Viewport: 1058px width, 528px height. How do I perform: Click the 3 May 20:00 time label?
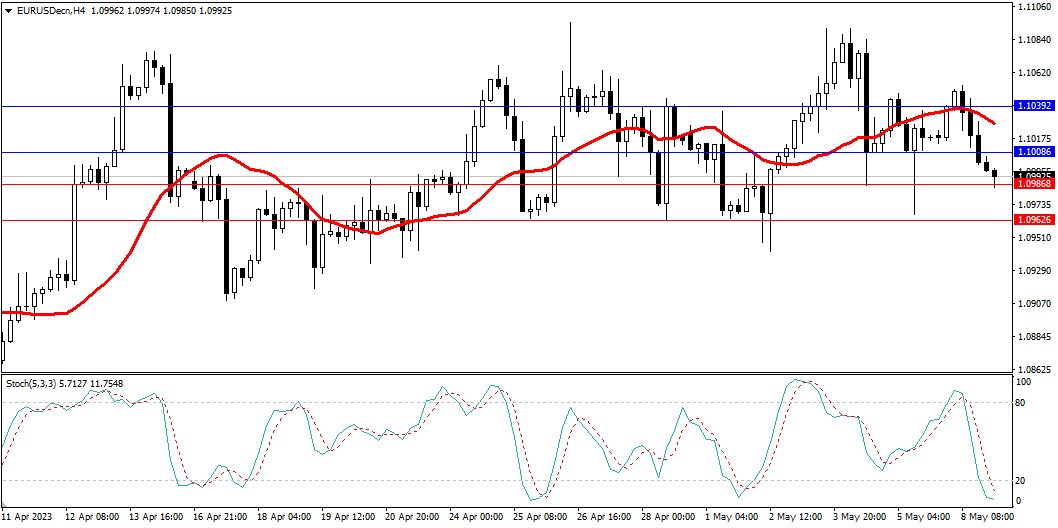click(860, 517)
